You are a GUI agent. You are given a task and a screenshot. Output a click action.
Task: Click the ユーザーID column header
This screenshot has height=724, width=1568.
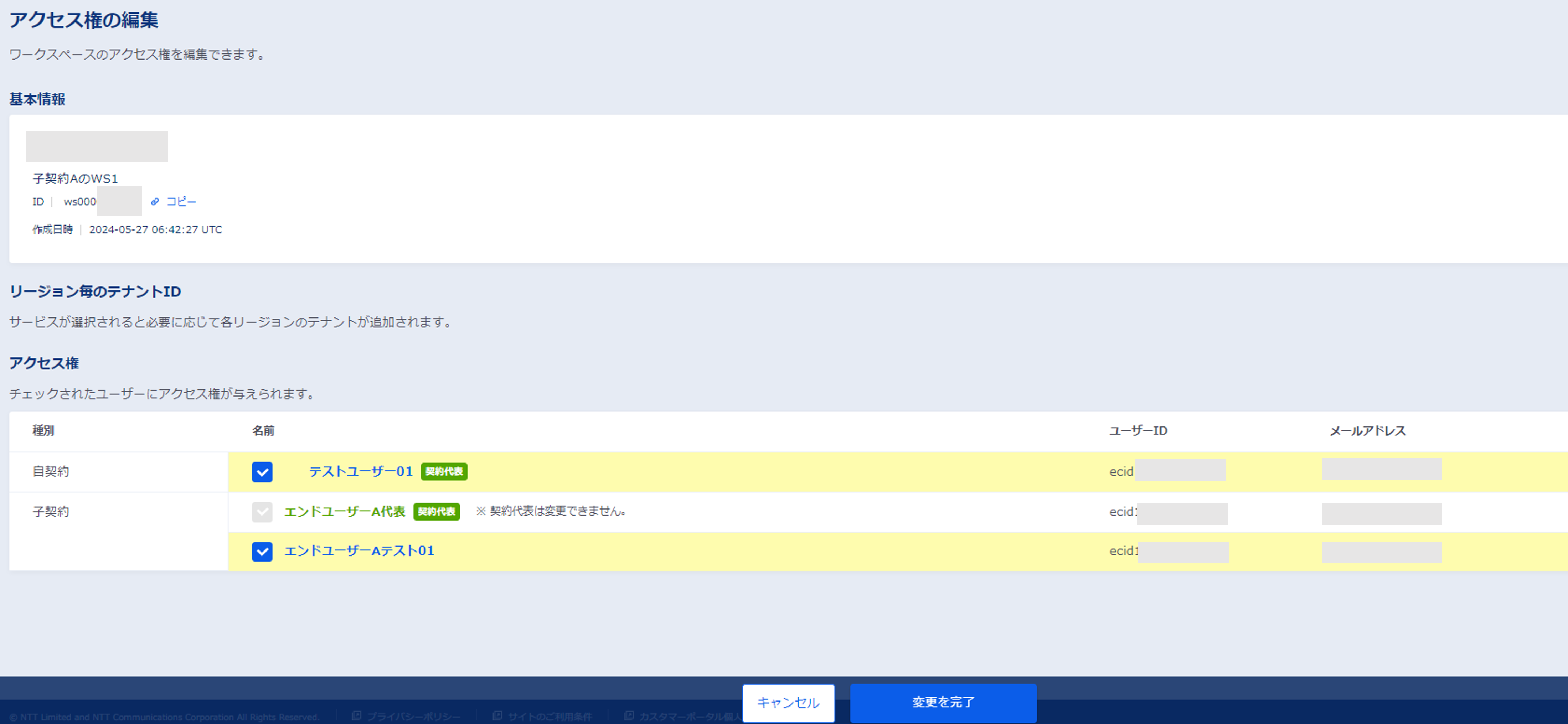tap(1138, 431)
